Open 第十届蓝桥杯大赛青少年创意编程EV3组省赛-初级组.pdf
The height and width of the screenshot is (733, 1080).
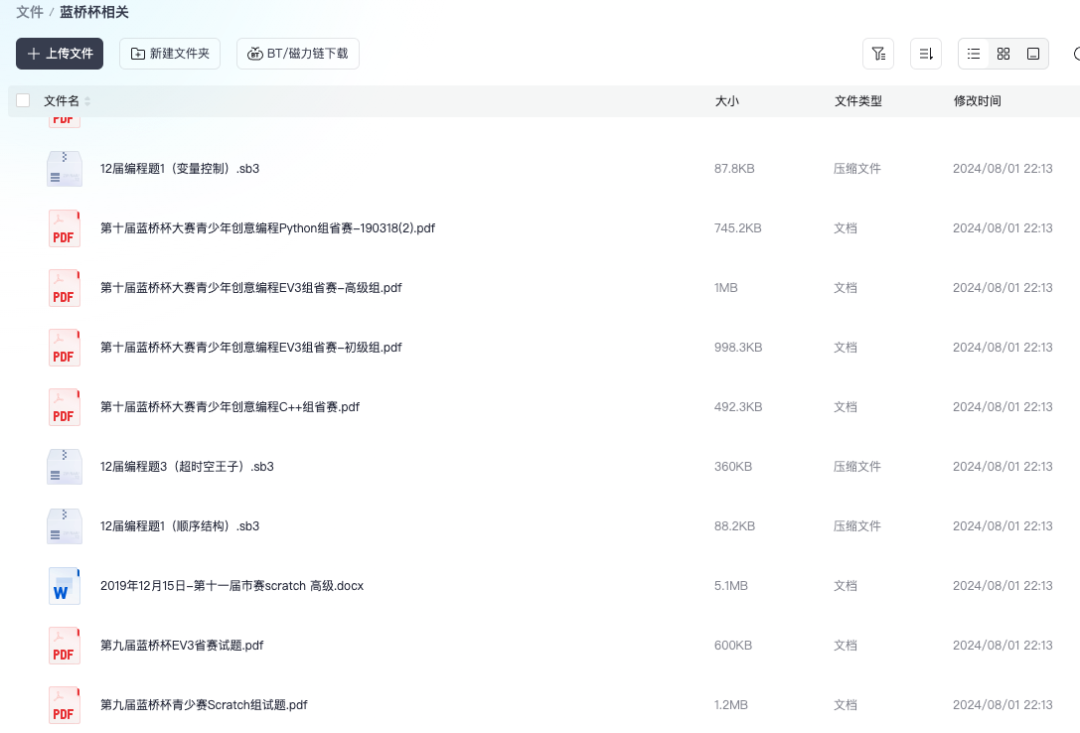click(x=251, y=347)
